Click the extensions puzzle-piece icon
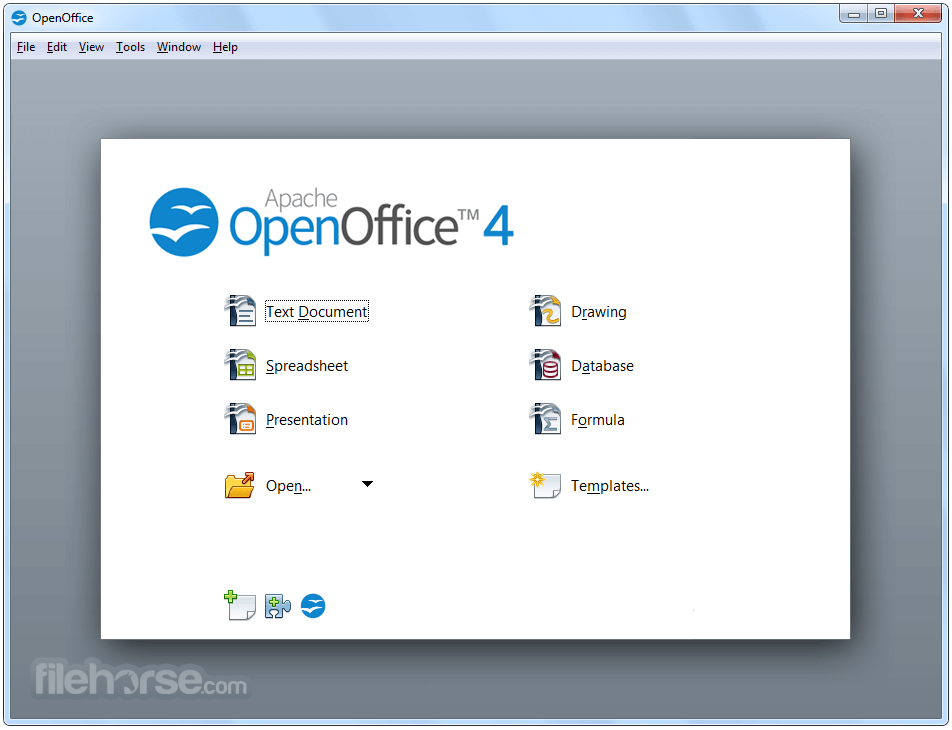The height and width of the screenshot is (730, 952). point(278,606)
